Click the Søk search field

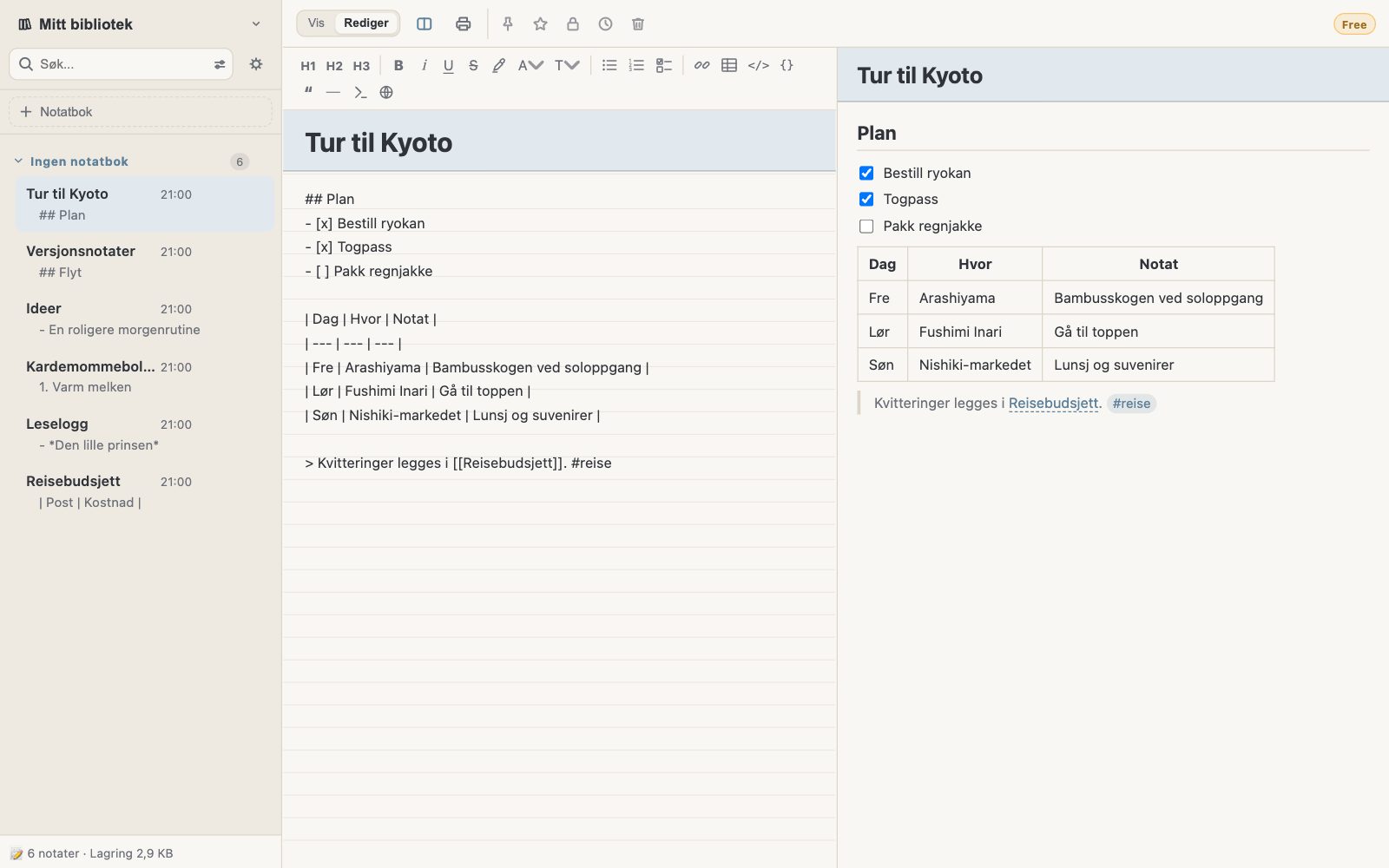coord(122,64)
